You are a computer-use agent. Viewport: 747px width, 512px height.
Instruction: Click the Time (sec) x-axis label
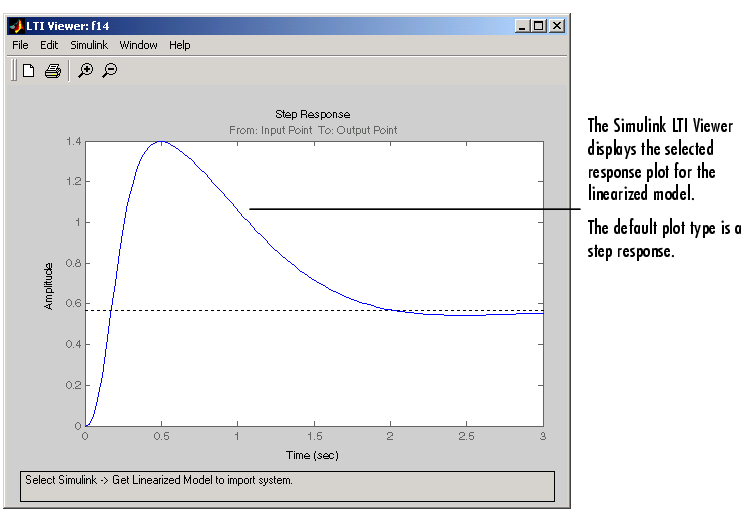coord(312,455)
